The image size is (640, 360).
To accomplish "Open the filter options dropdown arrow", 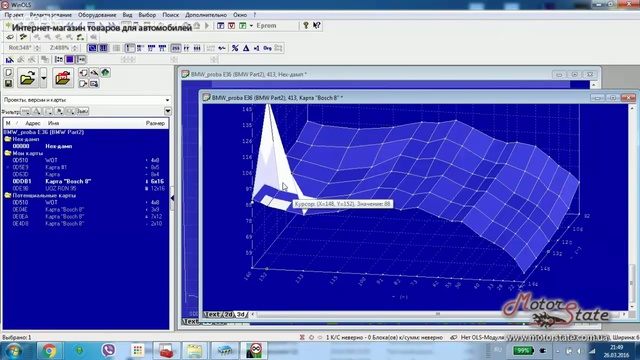I will click(168, 111).
